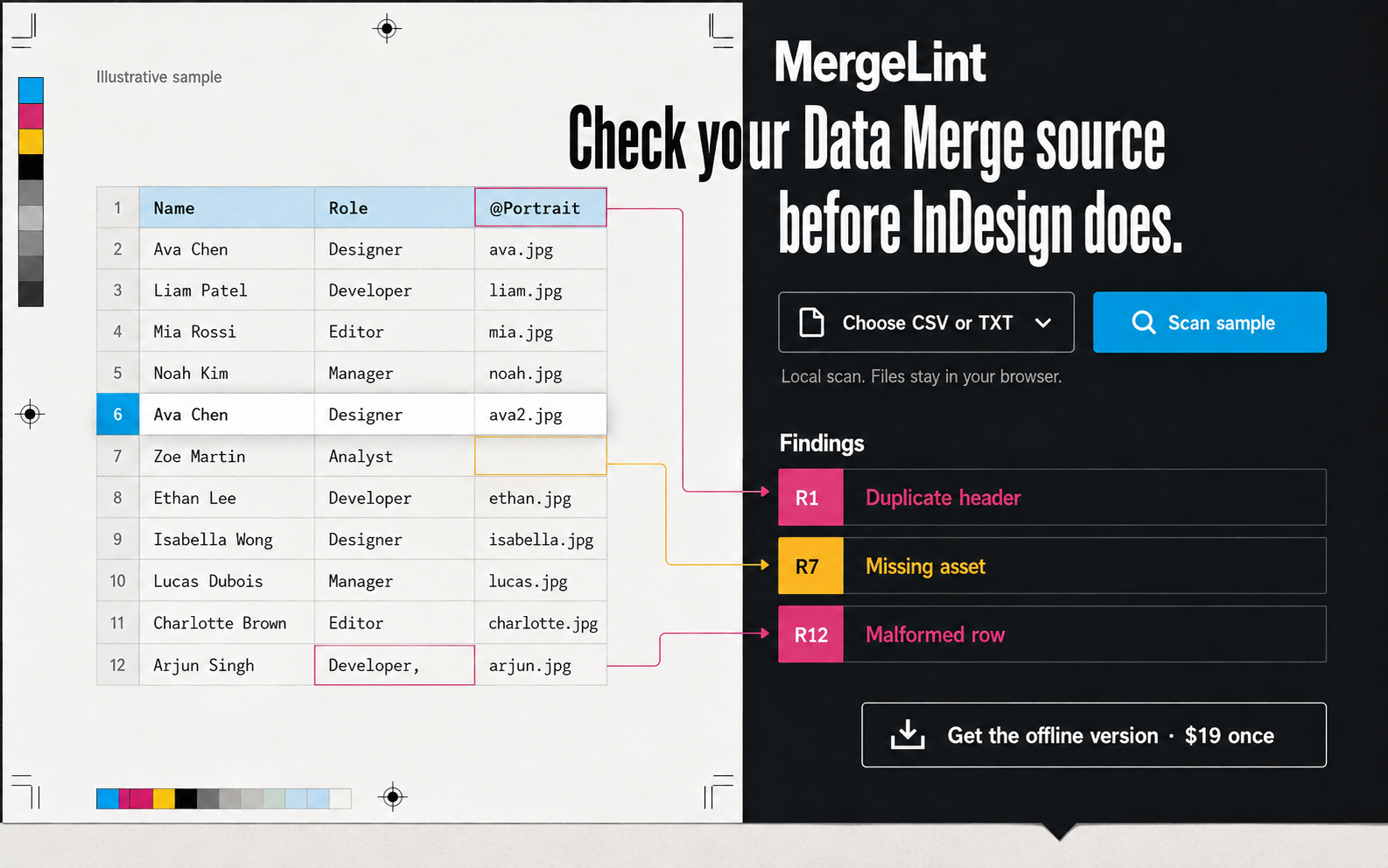Click the R7 finding badge

point(810,566)
